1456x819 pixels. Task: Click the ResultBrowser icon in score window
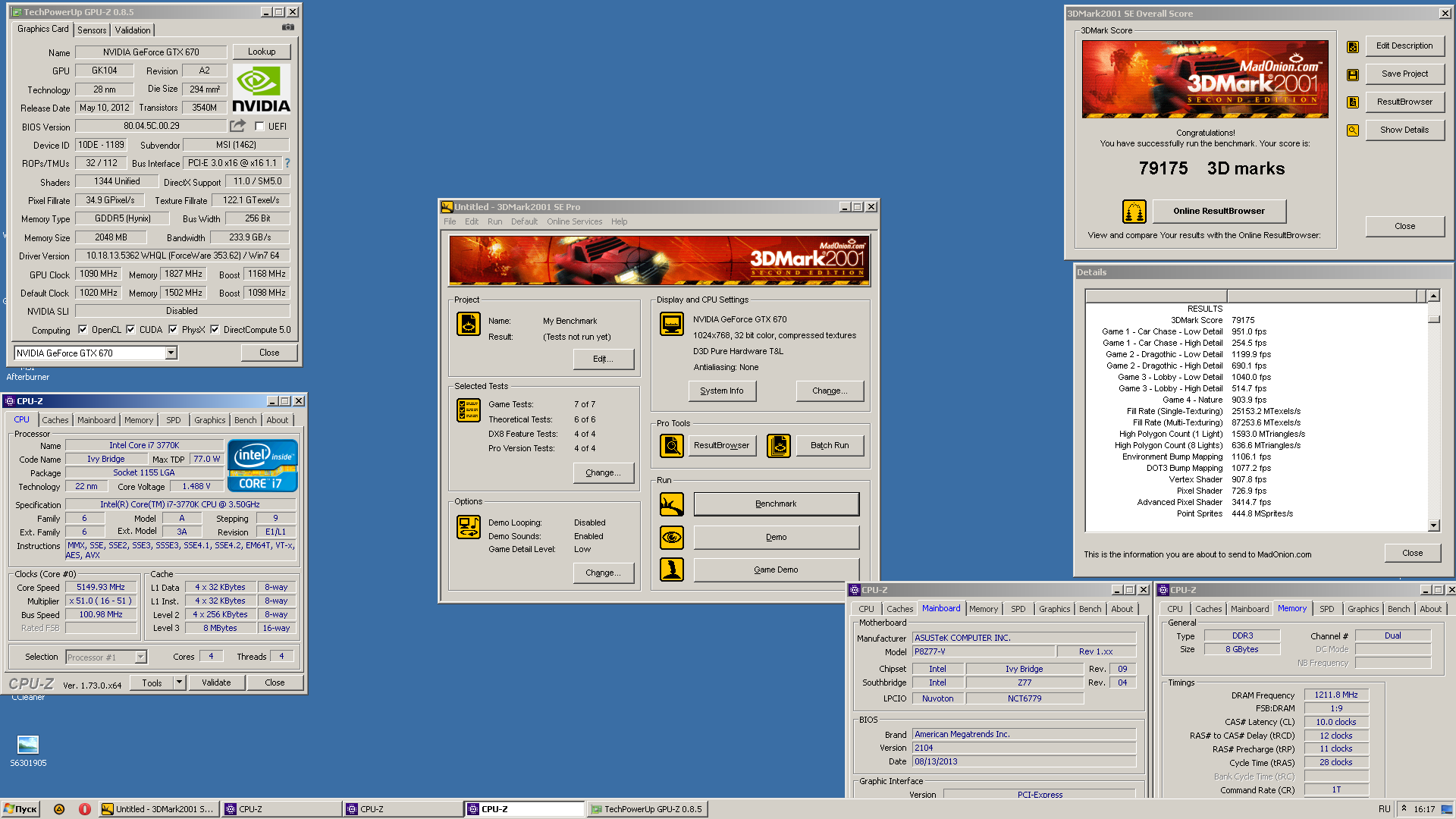click(x=1352, y=102)
